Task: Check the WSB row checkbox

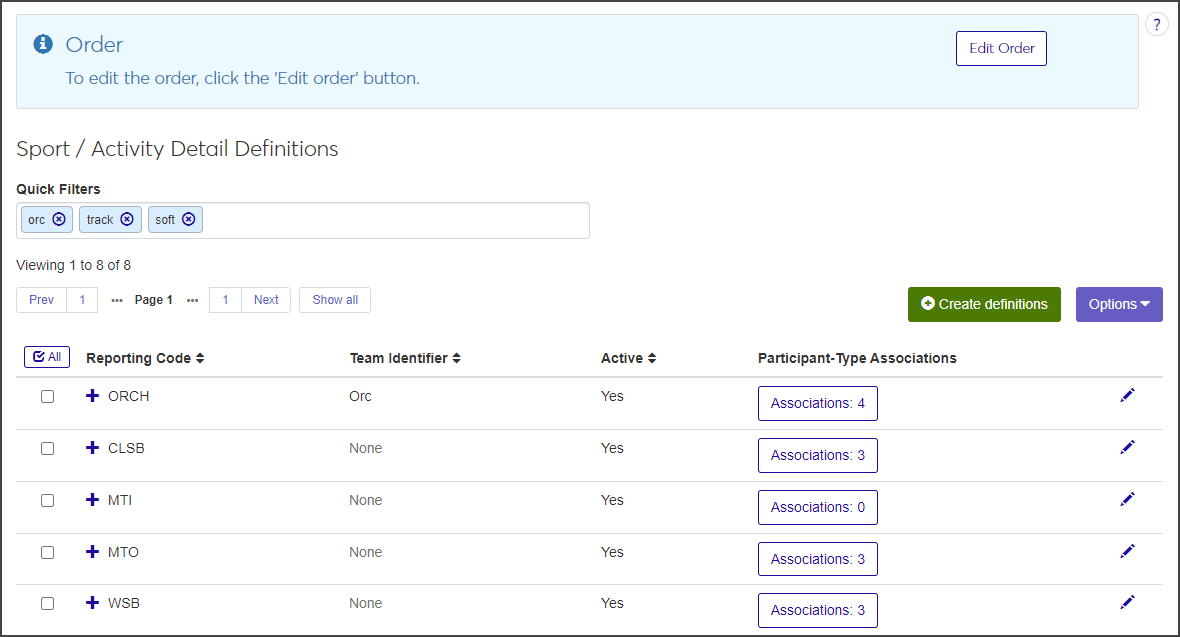Action: click(47, 603)
